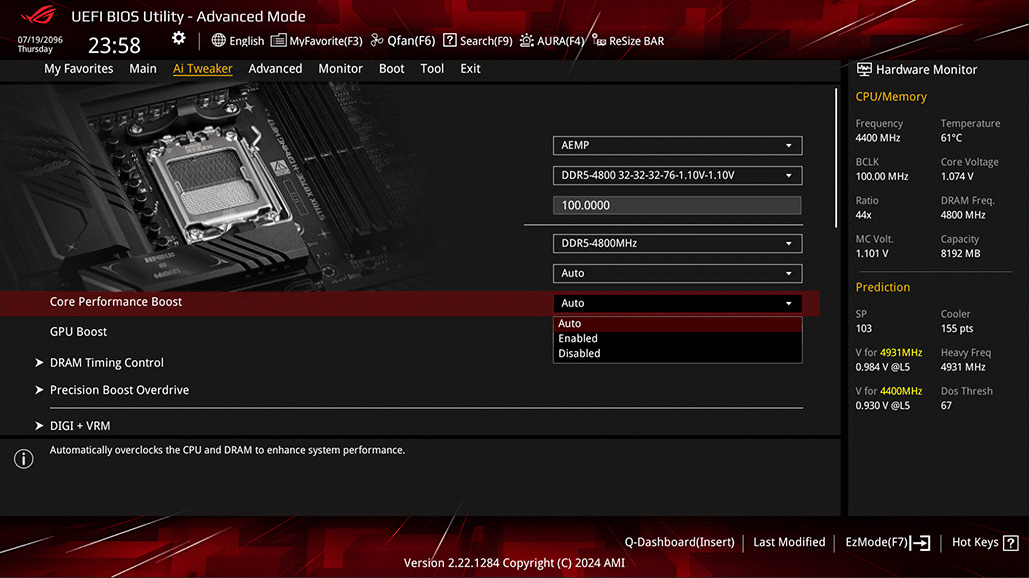Click the 4931MHz yellow value
This screenshot has width=1029, height=578.
pyautogui.click(x=901, y=353)
